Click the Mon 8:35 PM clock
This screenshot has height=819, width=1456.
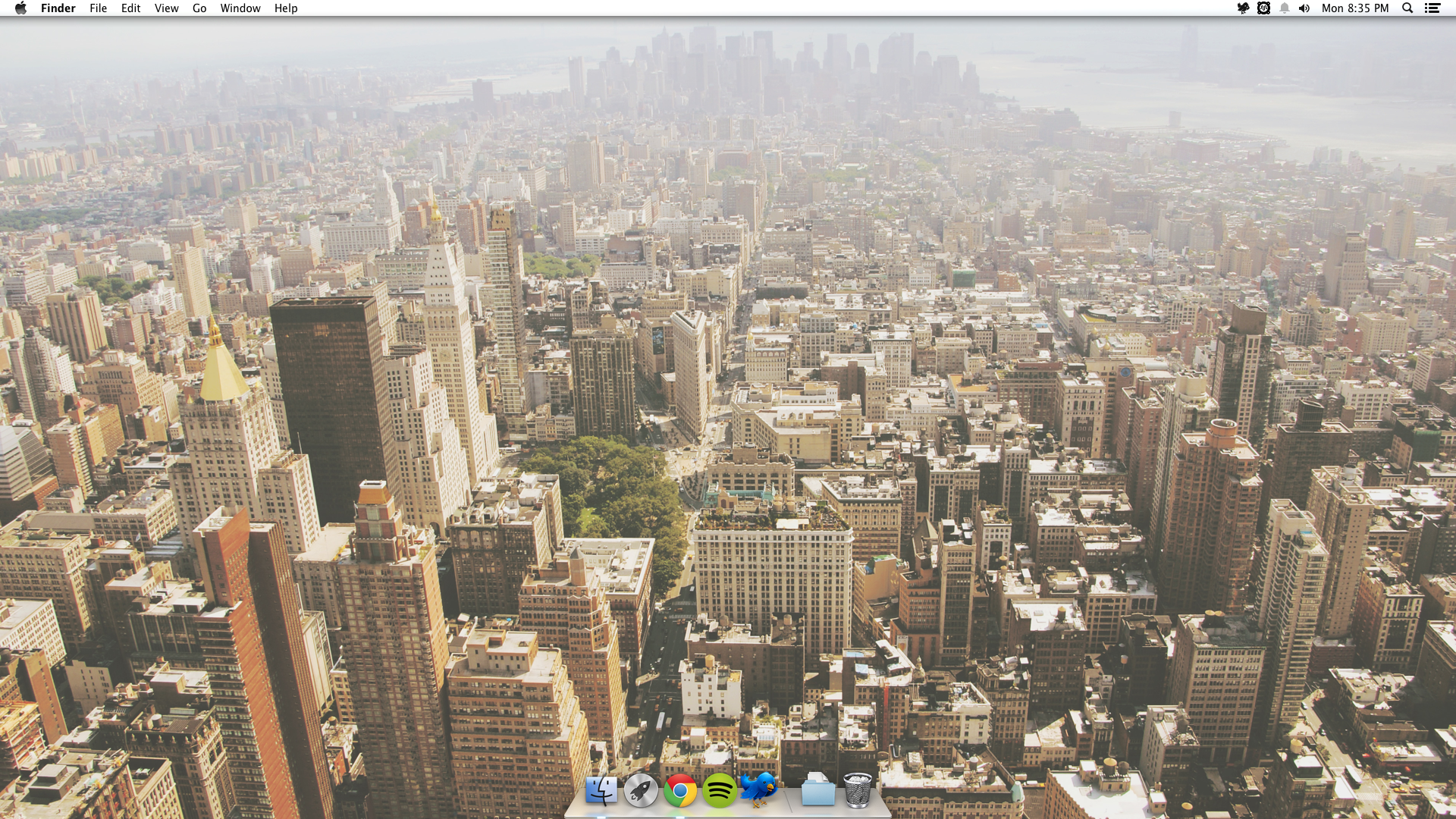pos(1355,8)
